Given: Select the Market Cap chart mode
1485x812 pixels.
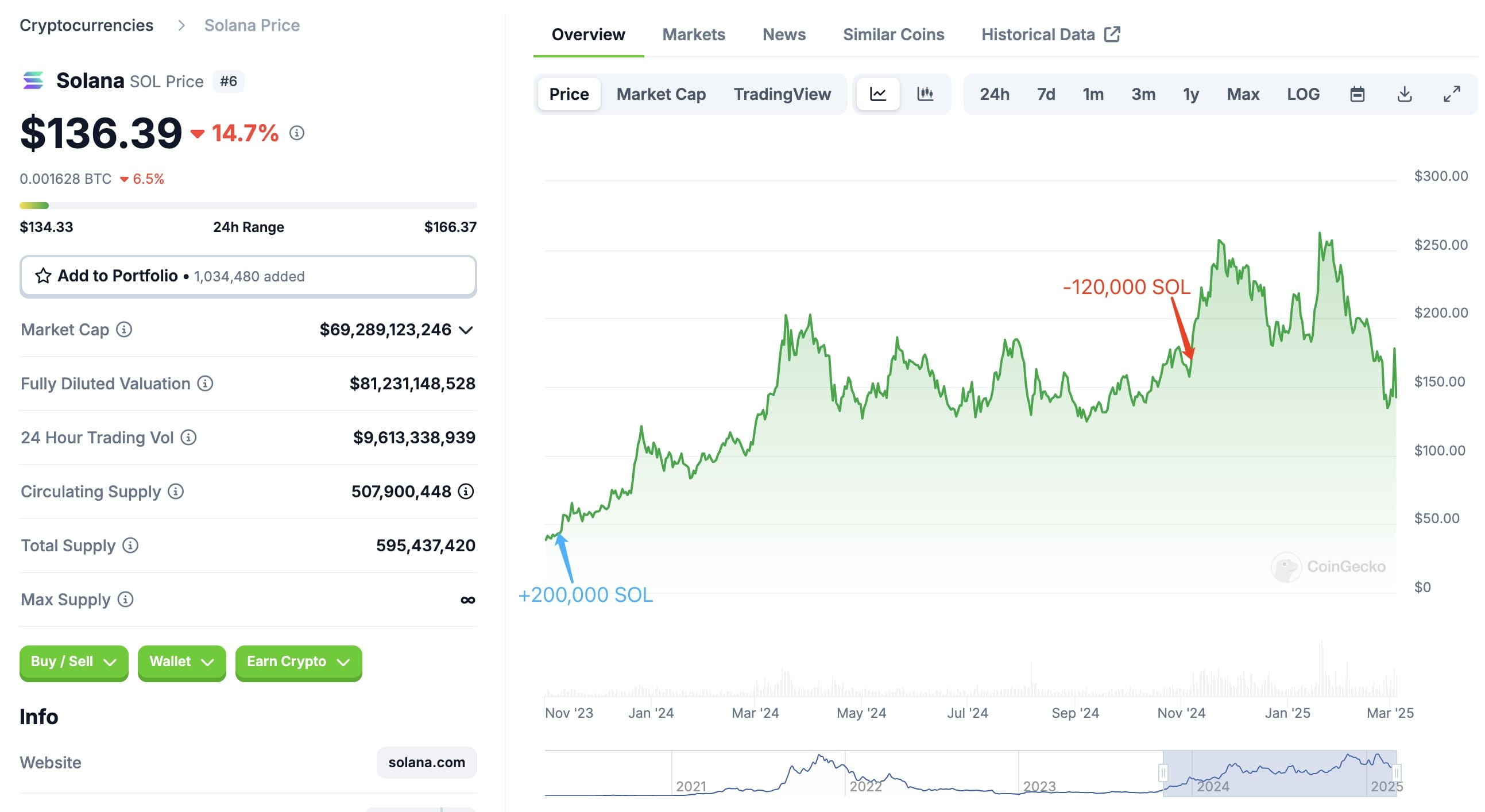Looking at the screenshot, I should [x=660, y=94].
